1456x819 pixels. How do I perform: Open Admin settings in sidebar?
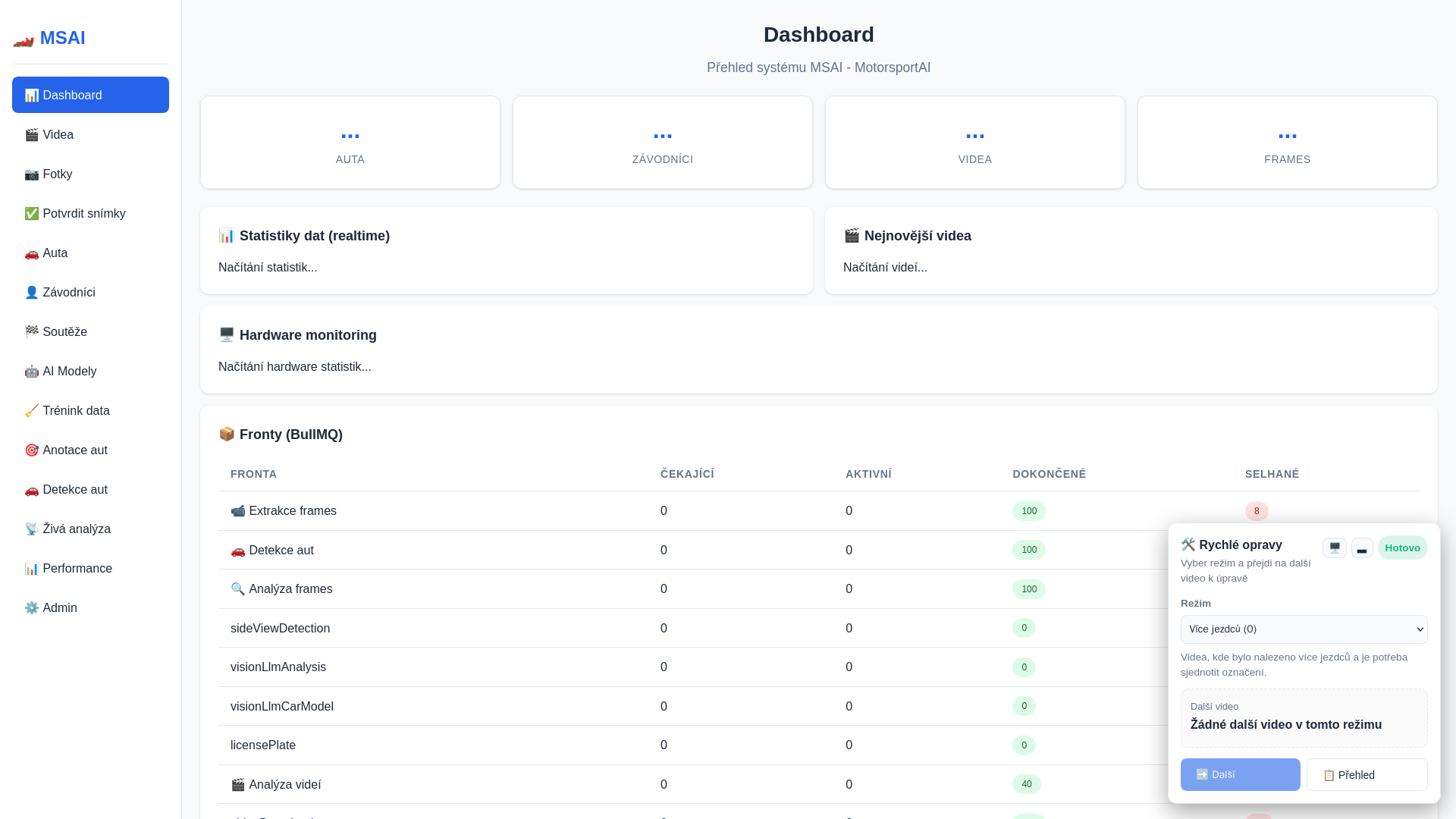90,607
